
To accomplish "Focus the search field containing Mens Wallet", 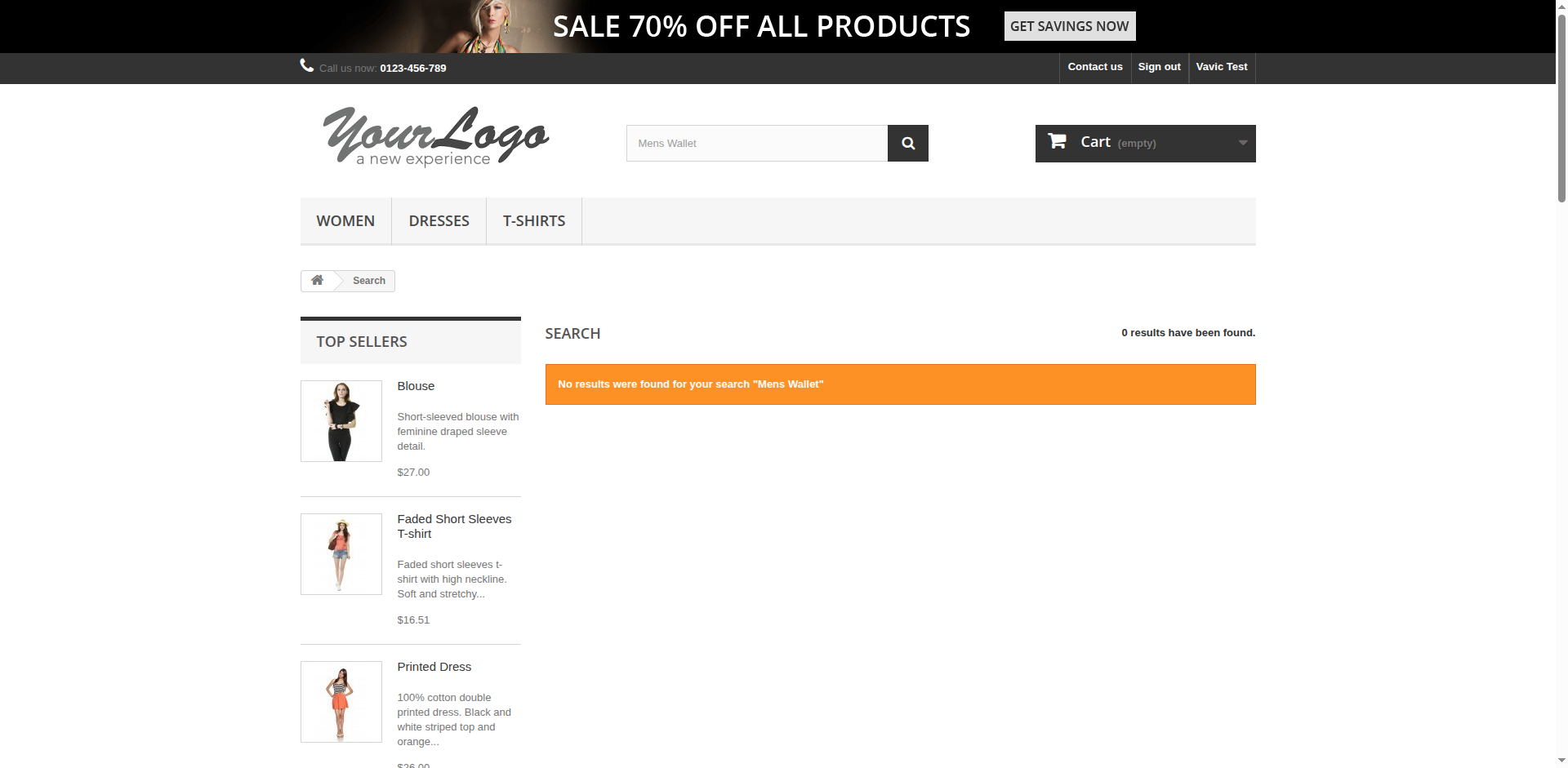I will (756, 144).
